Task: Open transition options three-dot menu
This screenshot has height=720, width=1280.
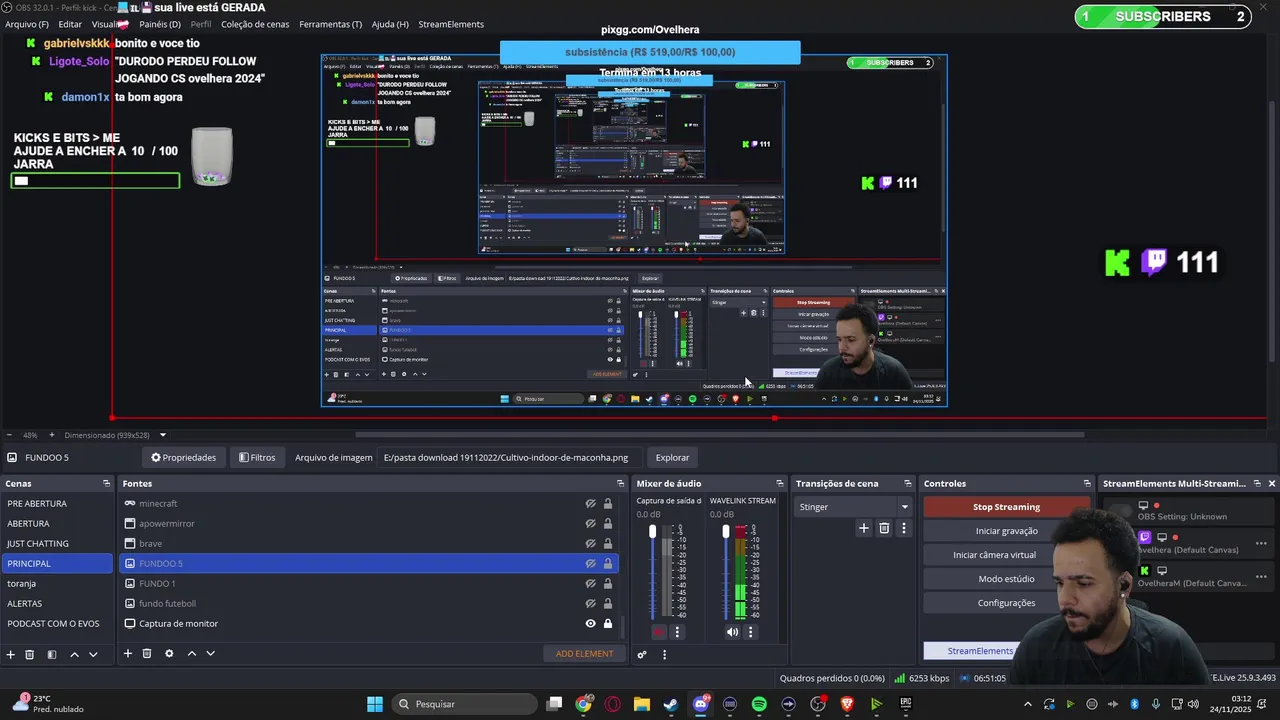Action: 904,528
